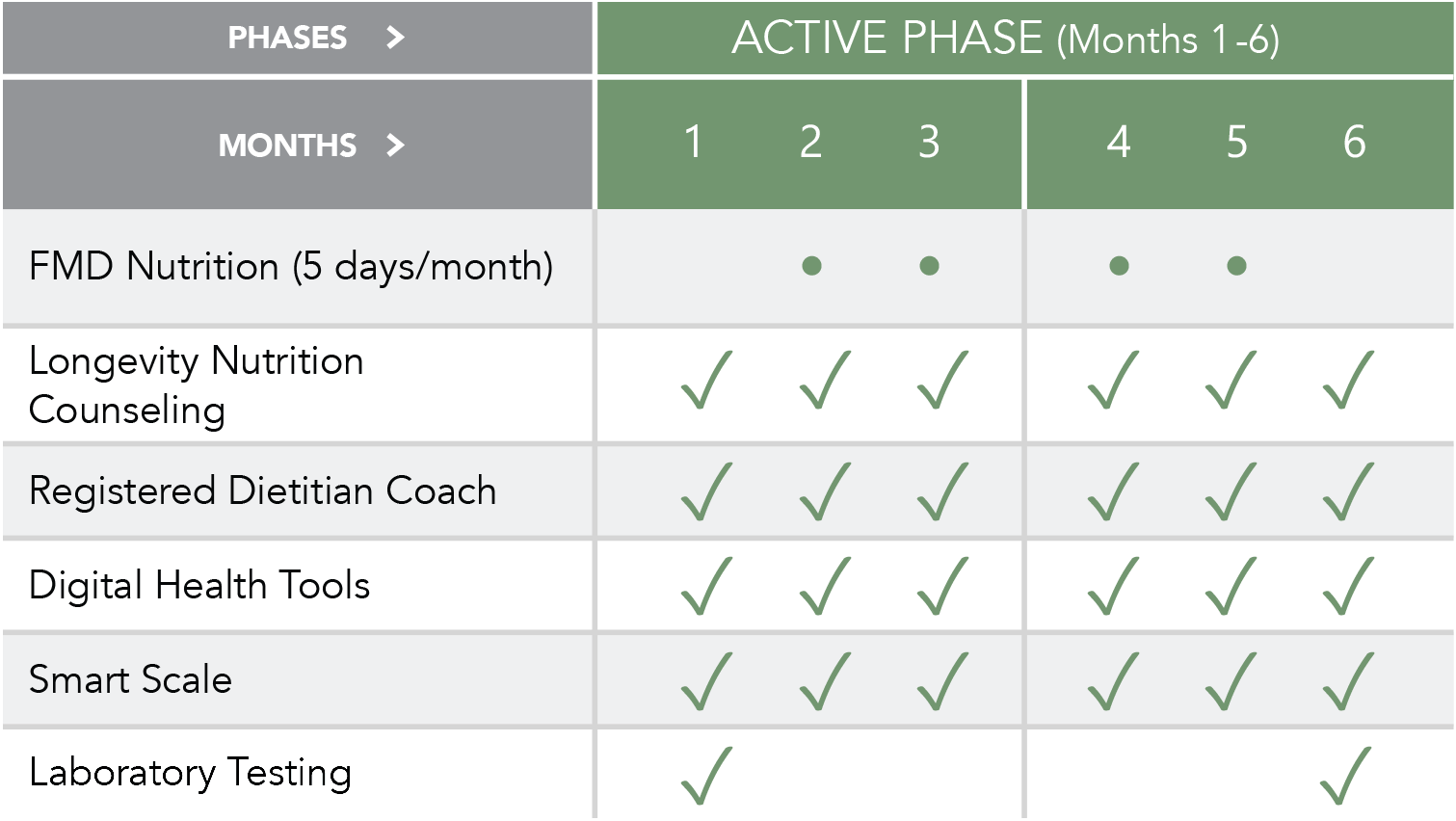1456x821 pixels.
Task: Click the Digital Health Tools row label
Action: (199, 585)
